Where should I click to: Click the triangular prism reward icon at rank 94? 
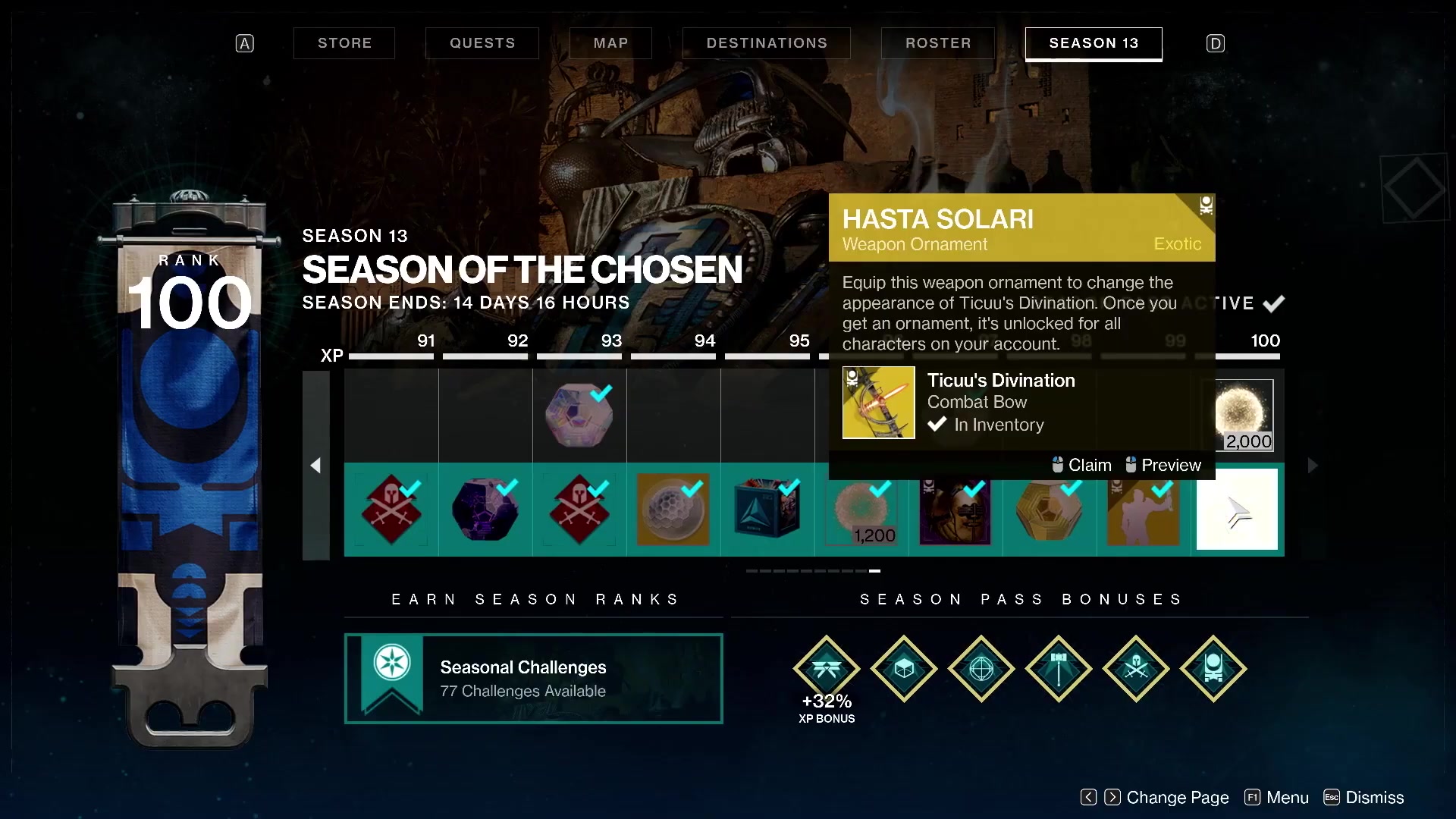tap(764, 510)
